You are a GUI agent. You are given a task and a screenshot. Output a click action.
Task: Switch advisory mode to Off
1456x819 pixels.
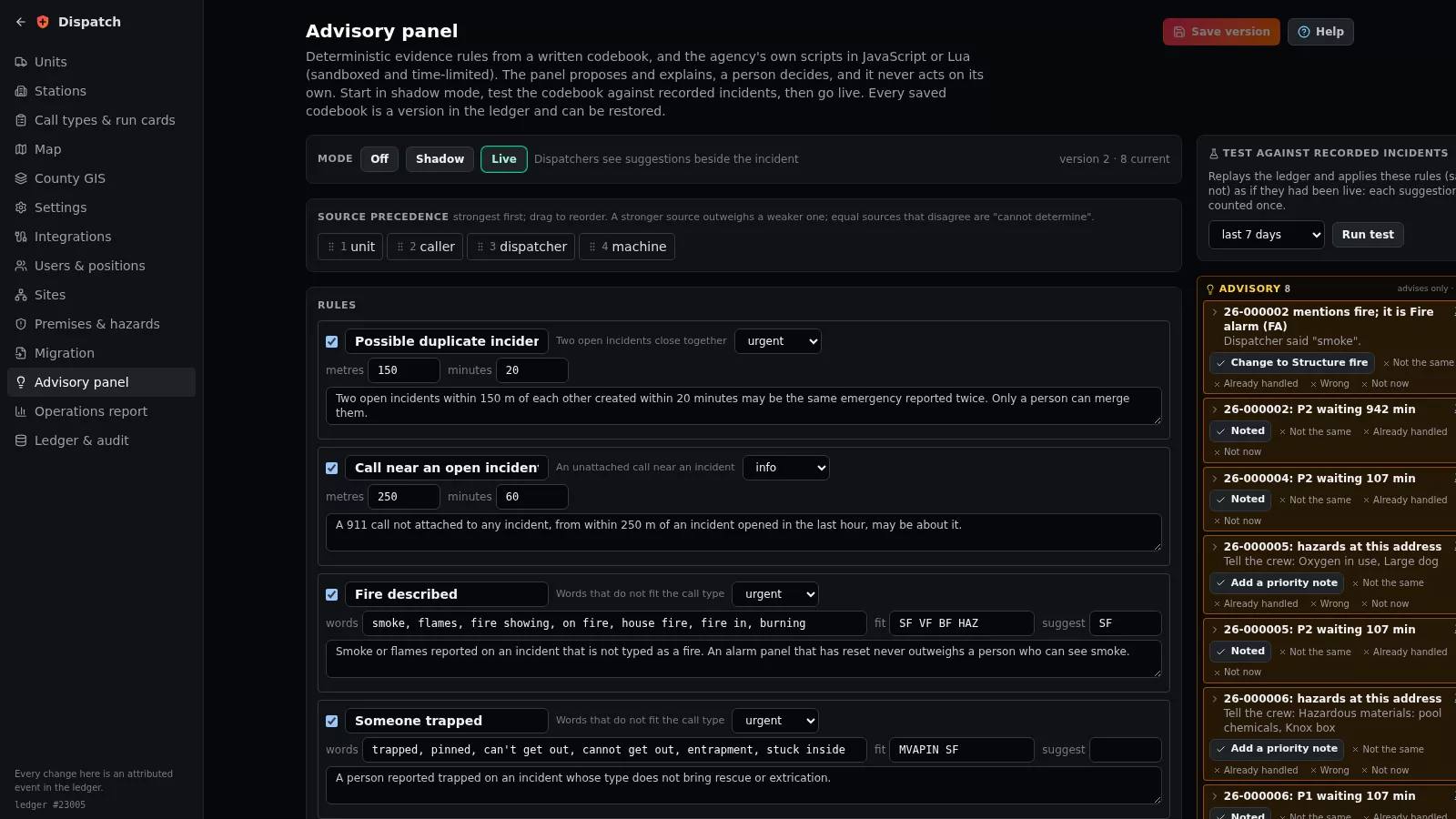(379, 159)
